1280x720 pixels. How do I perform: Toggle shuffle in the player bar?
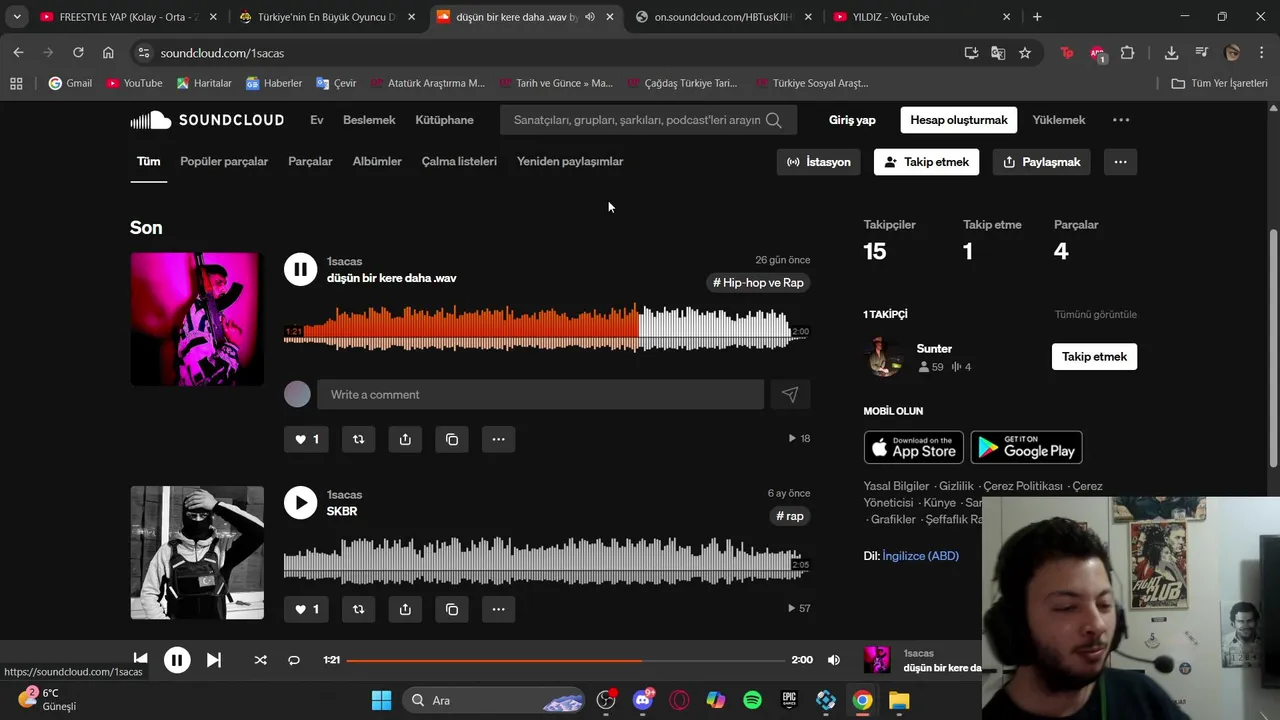tap(261, 660)
